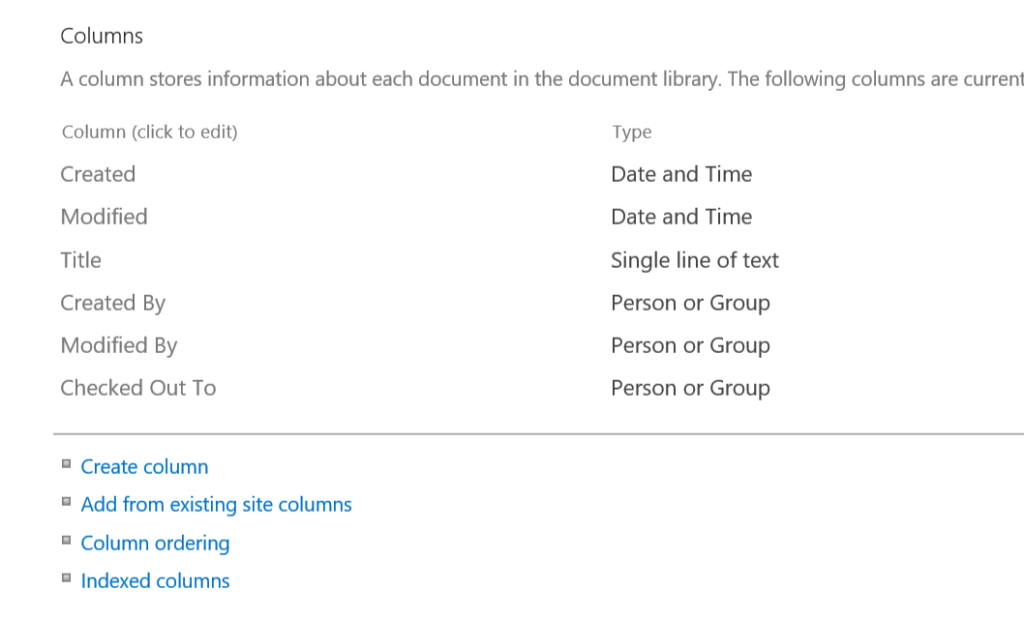Screen dimensions: 1024x618
Task: Open the Column ordering page
Action: (155, 543)
